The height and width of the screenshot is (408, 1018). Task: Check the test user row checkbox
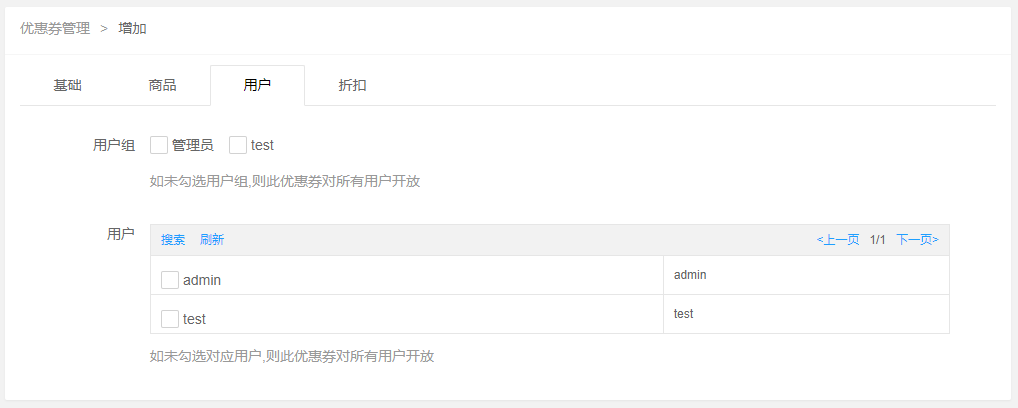click(170, 318)
